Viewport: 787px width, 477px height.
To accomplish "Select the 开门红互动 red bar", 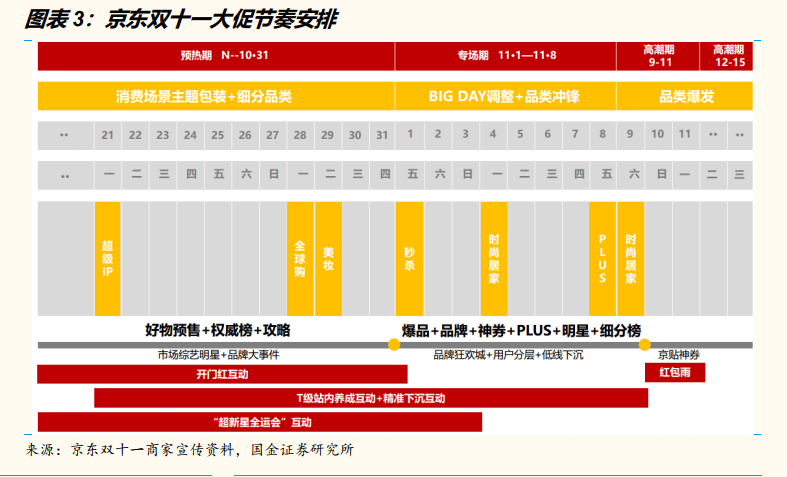I will click(x=222, y=374).
